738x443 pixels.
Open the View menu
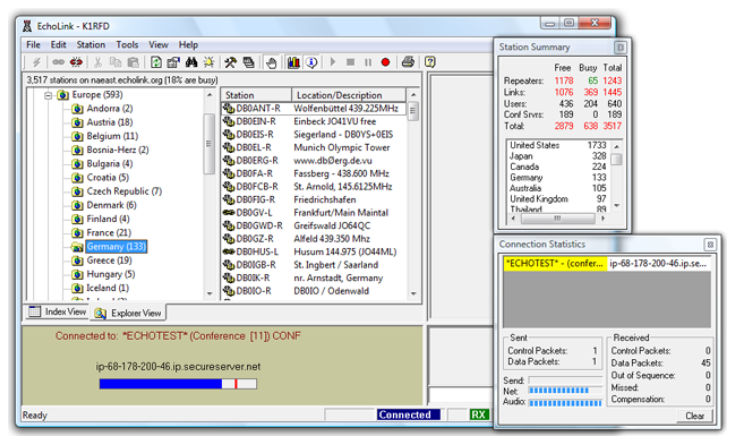(159, 45)
